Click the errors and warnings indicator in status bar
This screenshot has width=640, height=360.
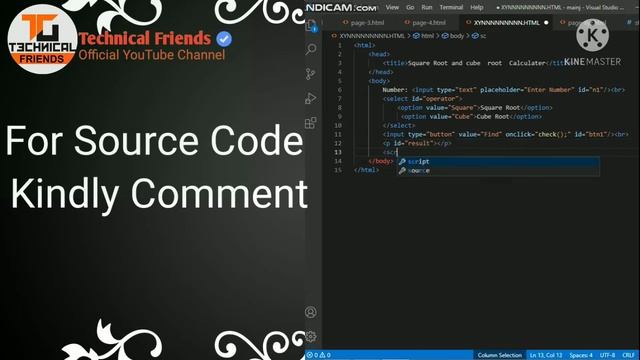pos(319,355)
